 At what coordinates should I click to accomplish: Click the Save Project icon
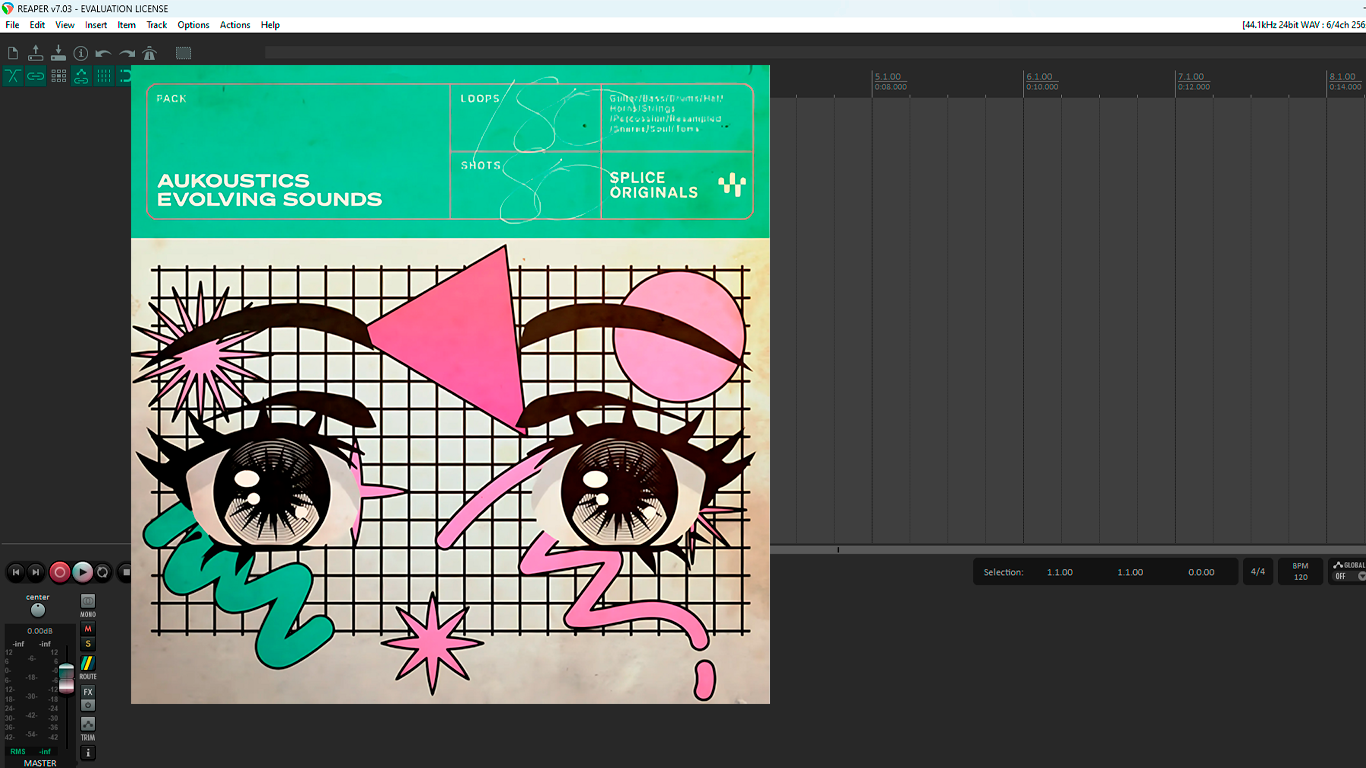(58, 53)
